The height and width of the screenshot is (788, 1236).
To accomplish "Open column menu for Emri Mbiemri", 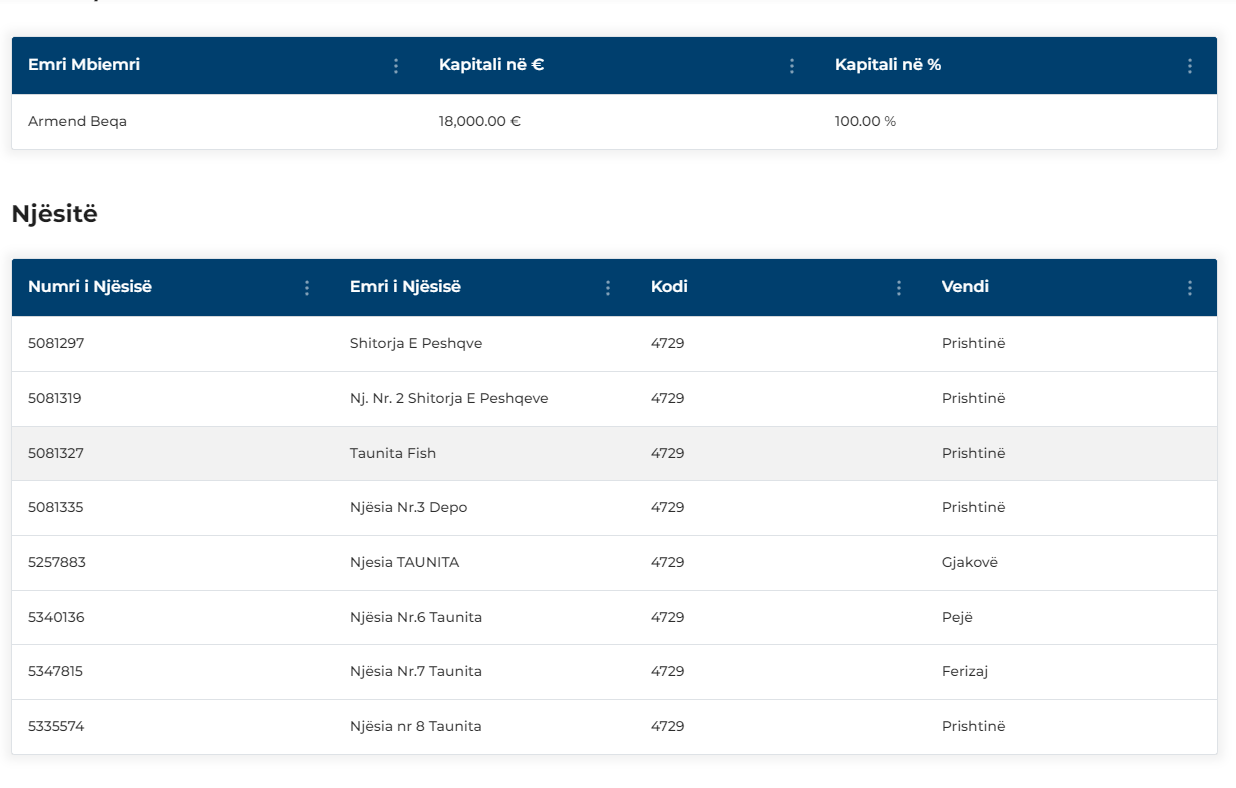I will point(396,66).
